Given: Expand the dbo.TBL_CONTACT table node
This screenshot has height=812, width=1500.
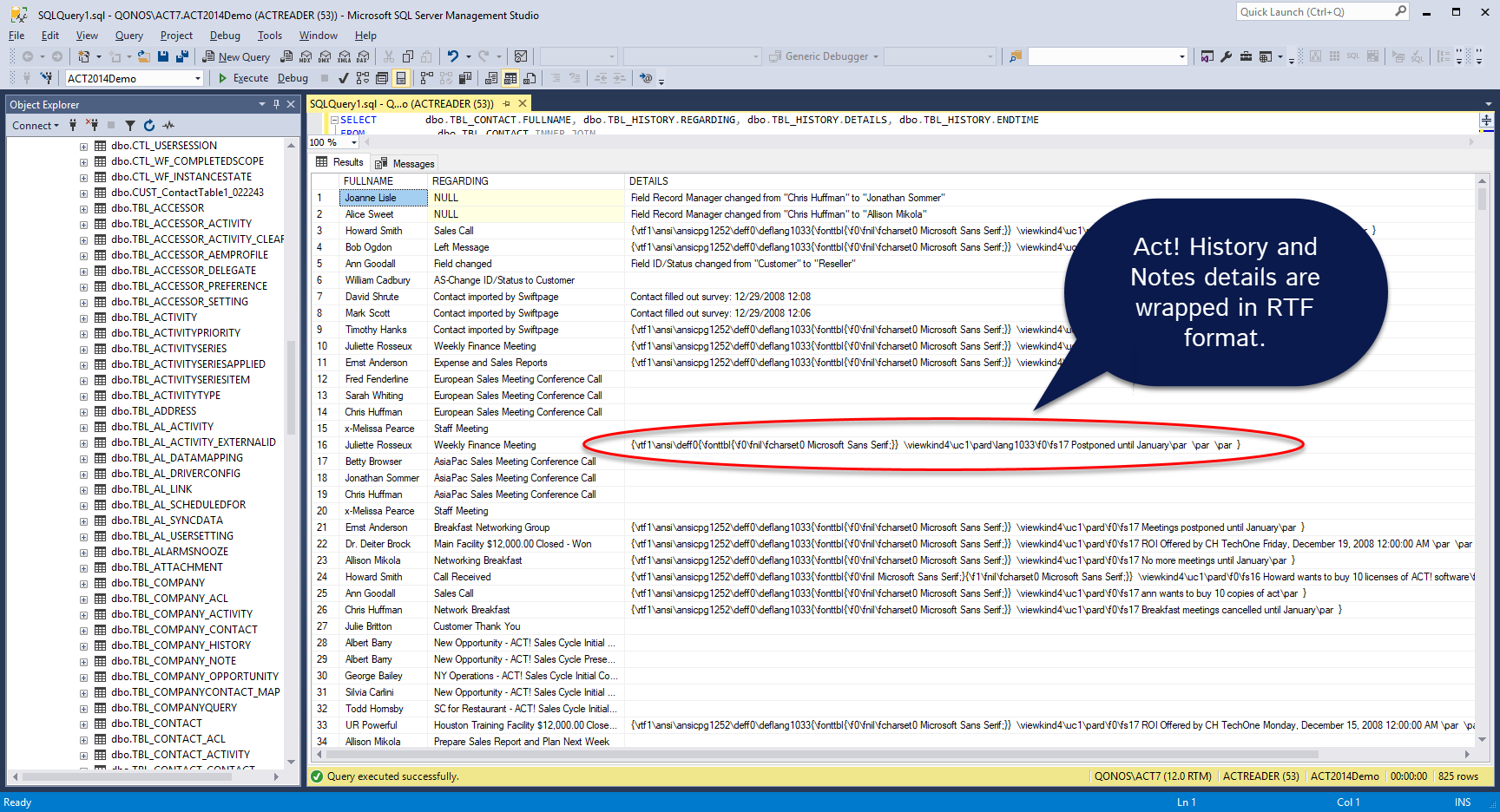Looking at the screenshot, I should 83,724.
